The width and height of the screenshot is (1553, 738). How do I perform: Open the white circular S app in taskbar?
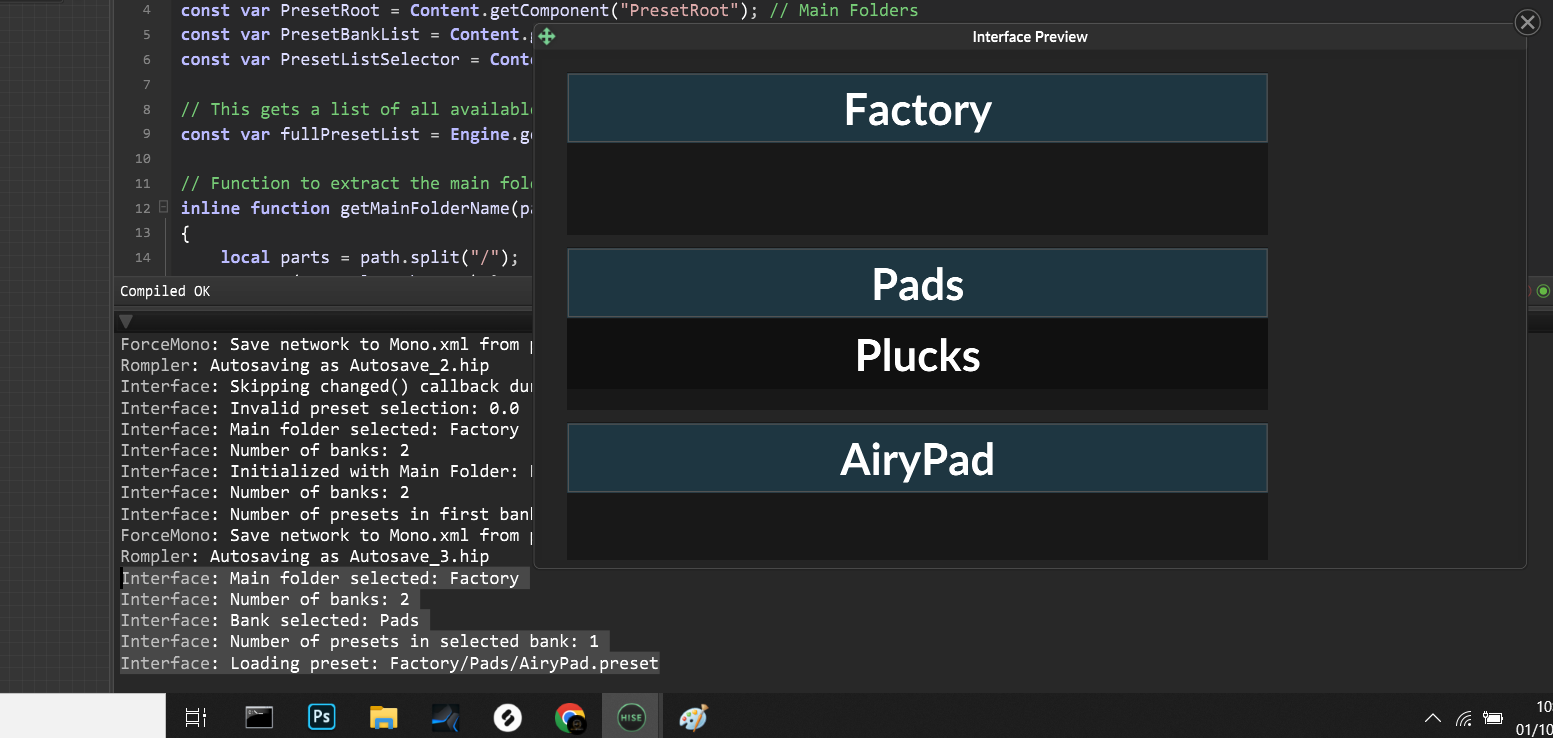(x=508, y=717)
